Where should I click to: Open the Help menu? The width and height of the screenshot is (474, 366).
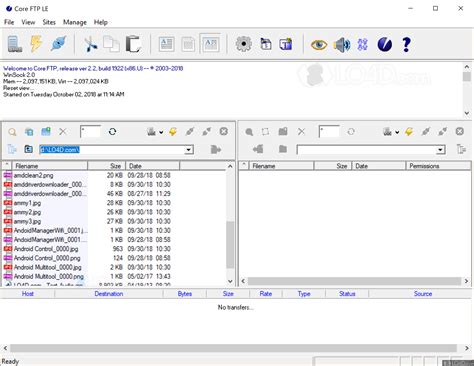101,22
